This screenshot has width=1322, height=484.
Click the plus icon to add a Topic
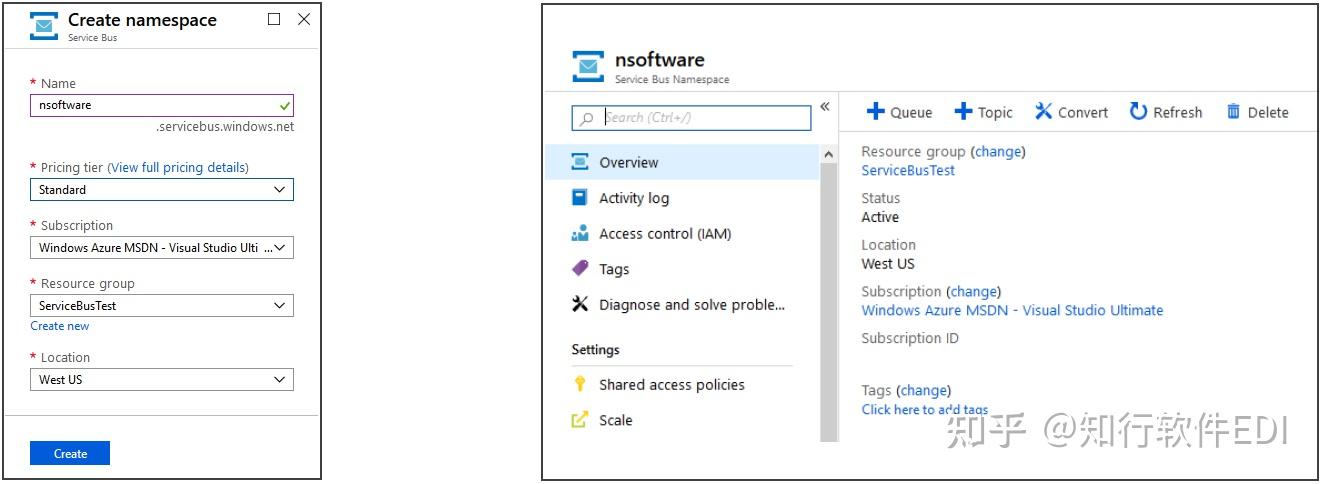coord(963,112)
